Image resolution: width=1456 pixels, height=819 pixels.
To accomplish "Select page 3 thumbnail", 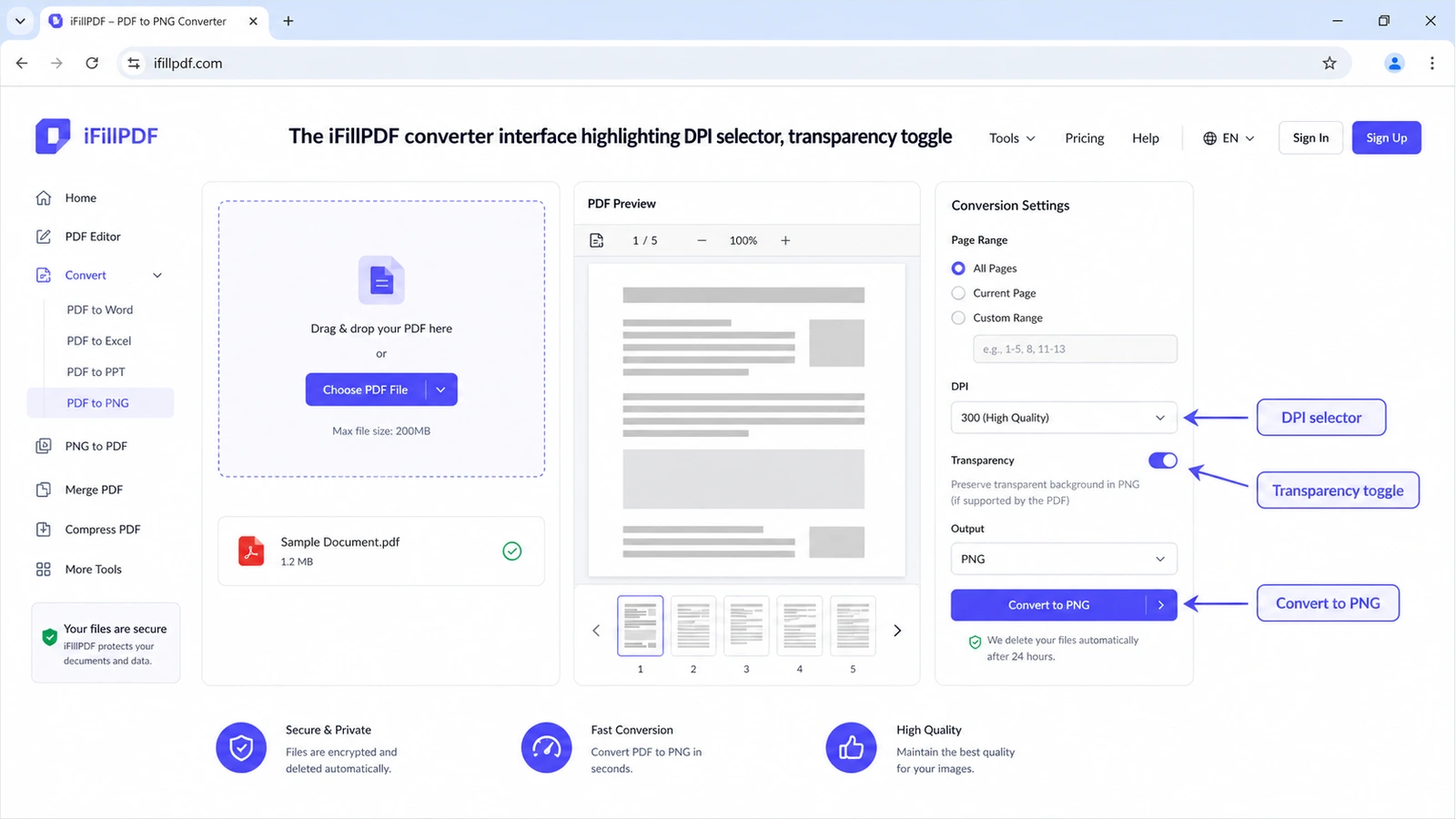I will [x=746, y=626].
